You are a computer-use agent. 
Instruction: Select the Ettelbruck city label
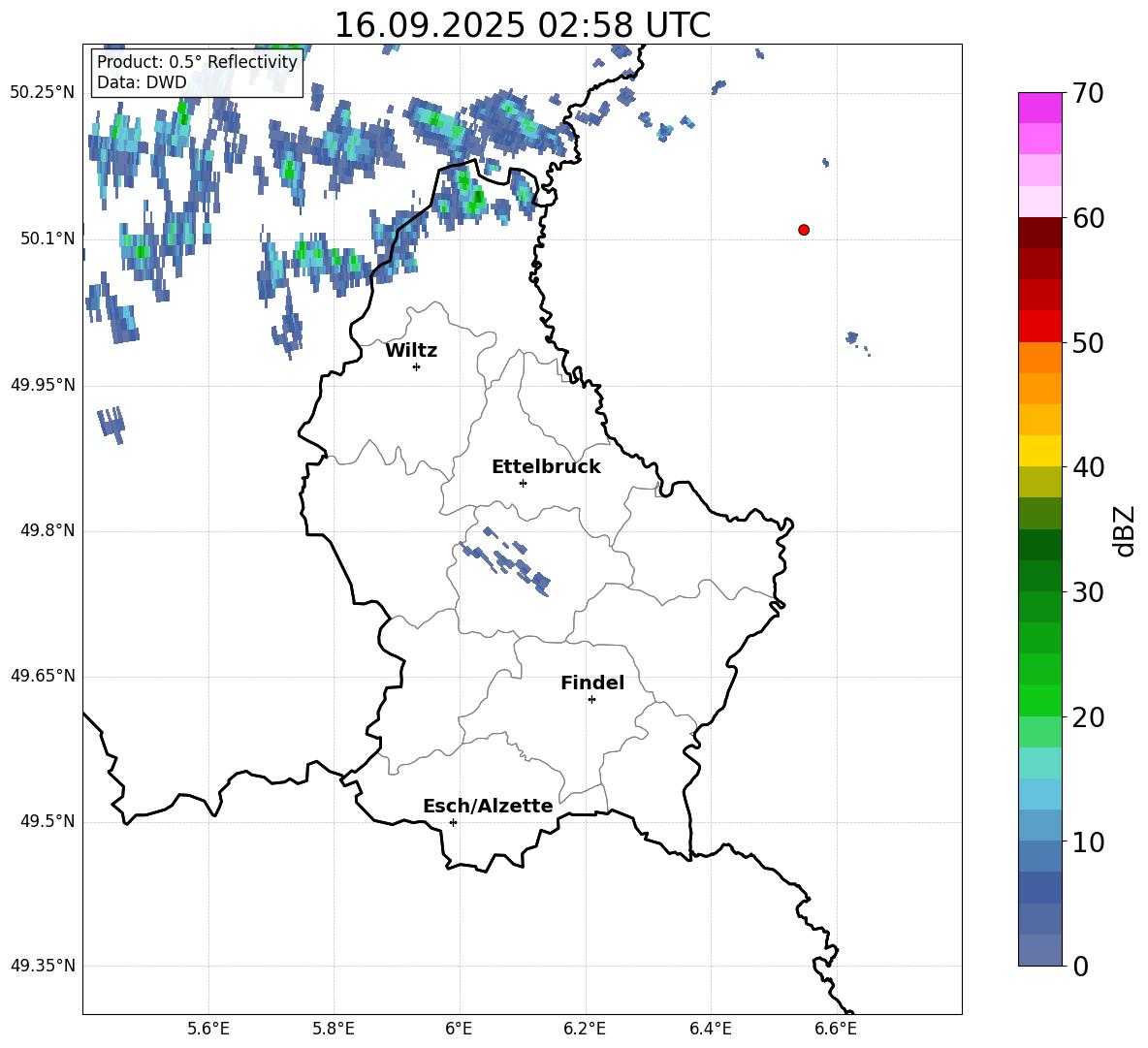[x=546, y=467]
